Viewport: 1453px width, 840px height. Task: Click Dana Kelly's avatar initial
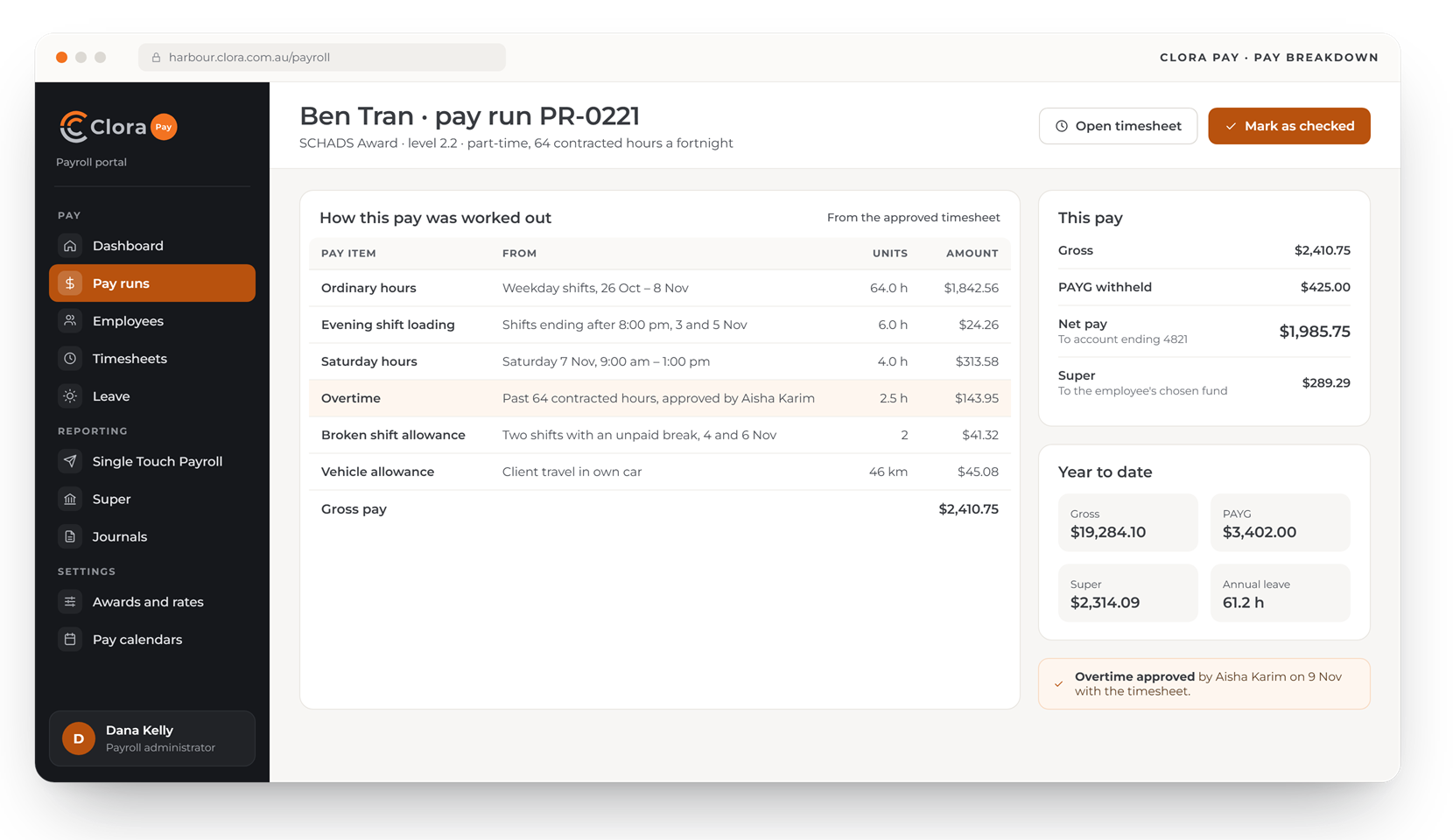coord(79,738)
